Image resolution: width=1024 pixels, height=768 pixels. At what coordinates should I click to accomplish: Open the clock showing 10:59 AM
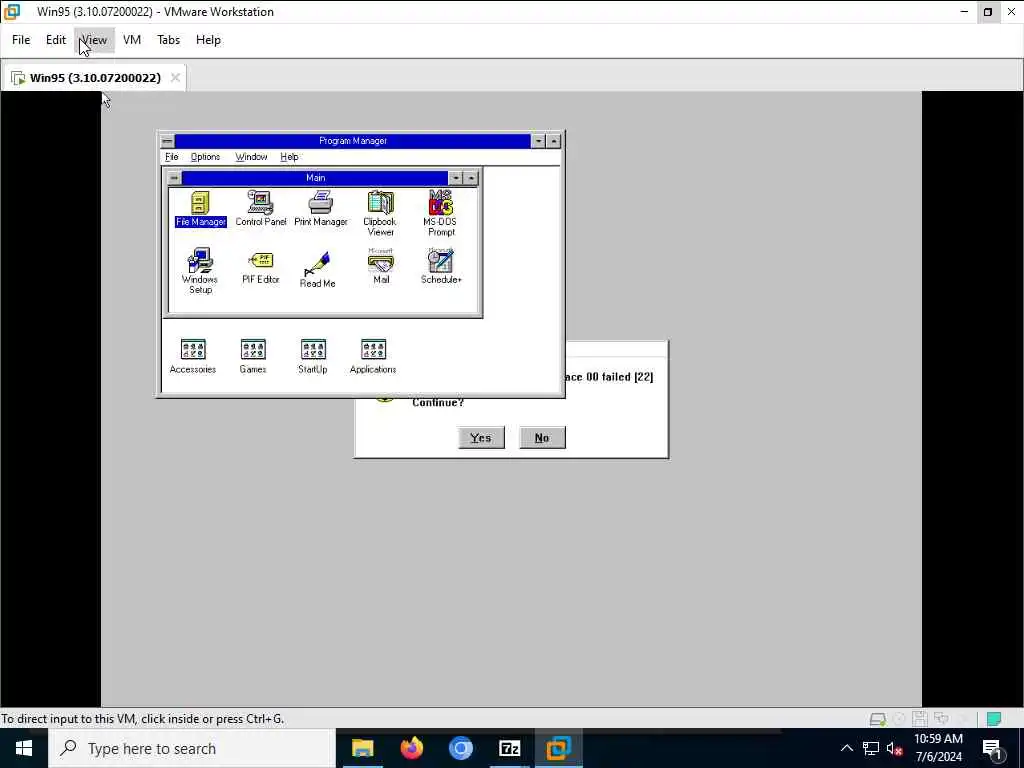click(938, 748)
